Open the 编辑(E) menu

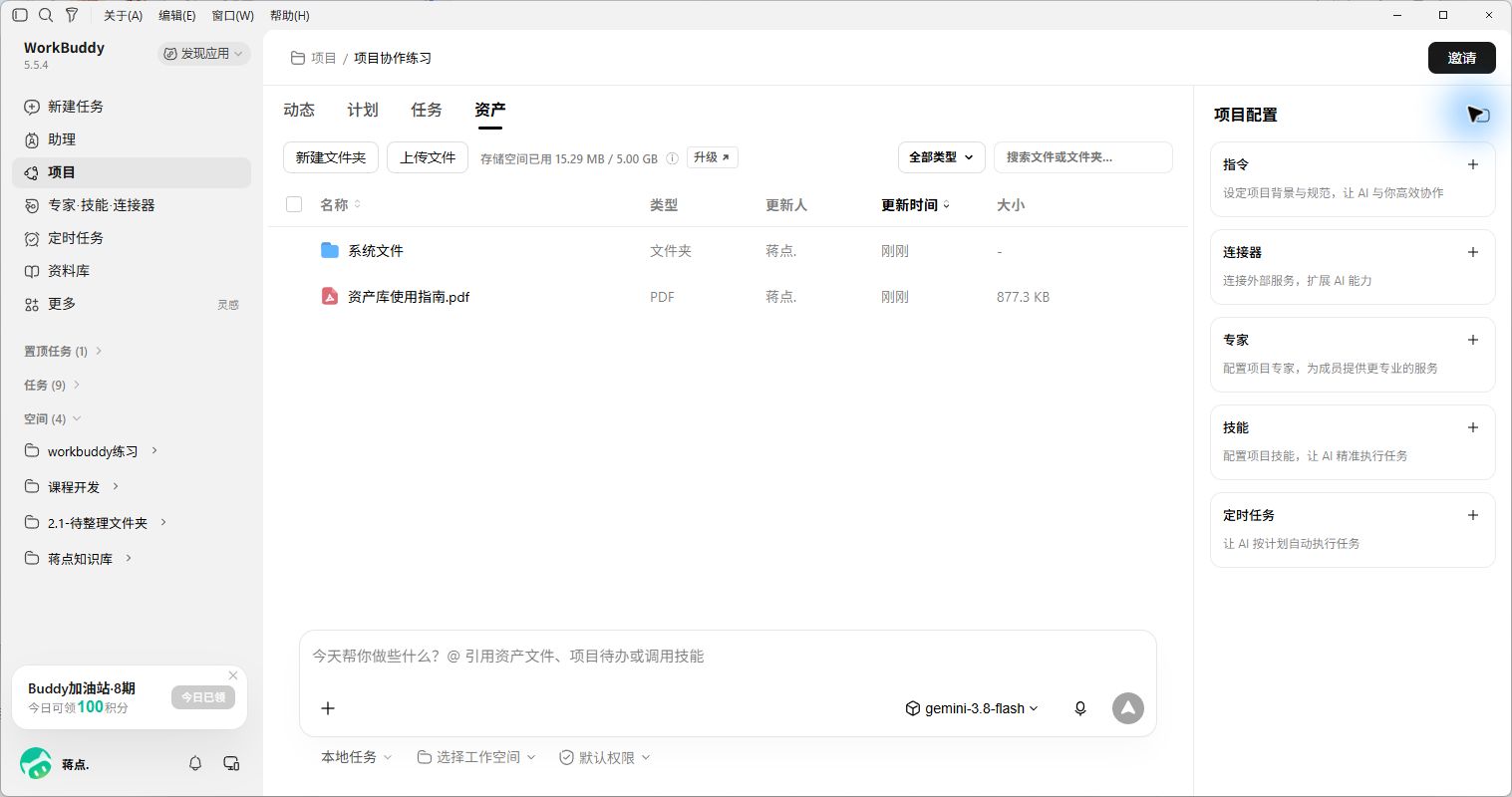[x=177, y=16]
